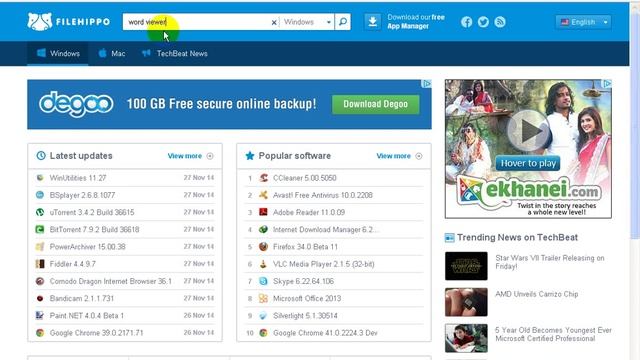This screenshot has width=640, height=360.
Task: Click the BitTorrent icon
Action: pos(40,229)
